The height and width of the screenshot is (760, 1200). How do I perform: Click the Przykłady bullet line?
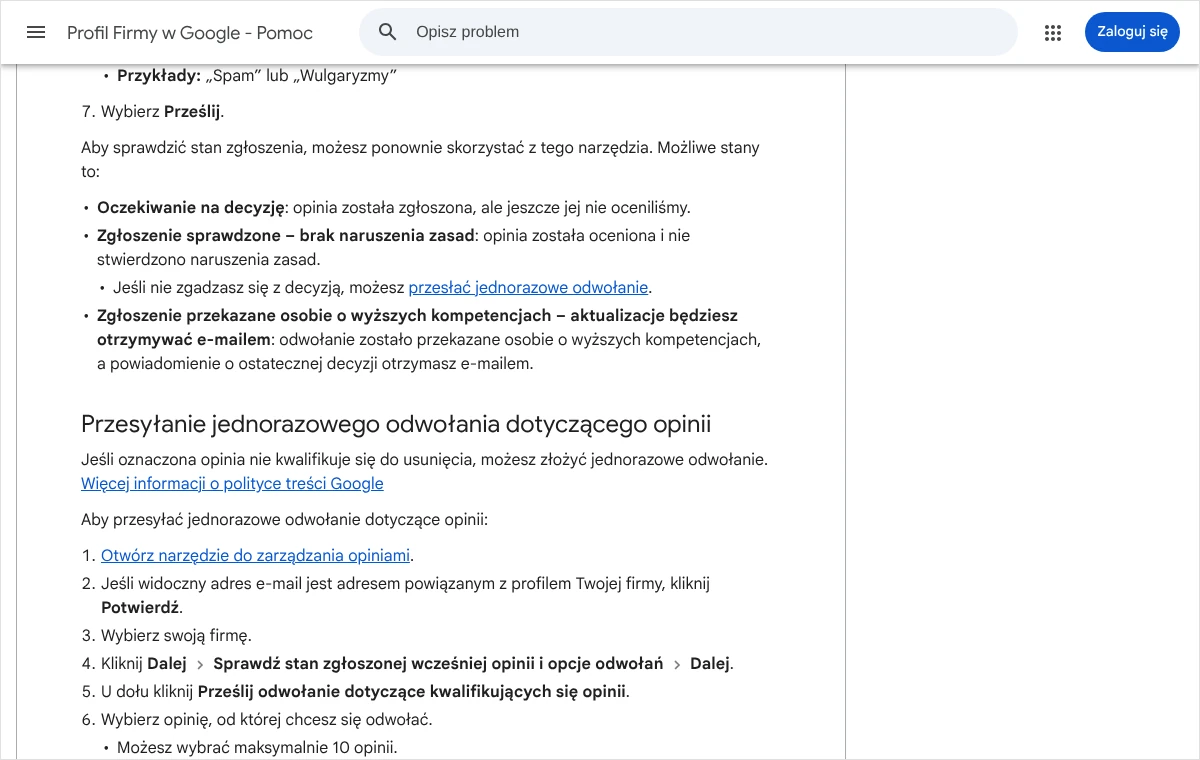click(257, 76)
